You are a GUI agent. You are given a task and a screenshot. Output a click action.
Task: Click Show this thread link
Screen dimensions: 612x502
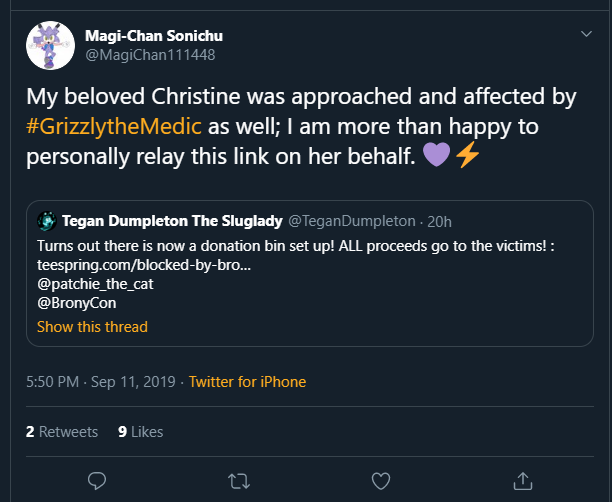pos(92,327)
